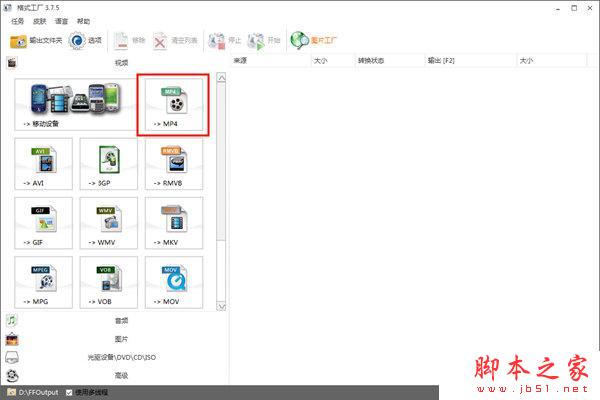The image size is (600, 400).
Task: Click the 转换状态 column header
Action: [390, 60]
